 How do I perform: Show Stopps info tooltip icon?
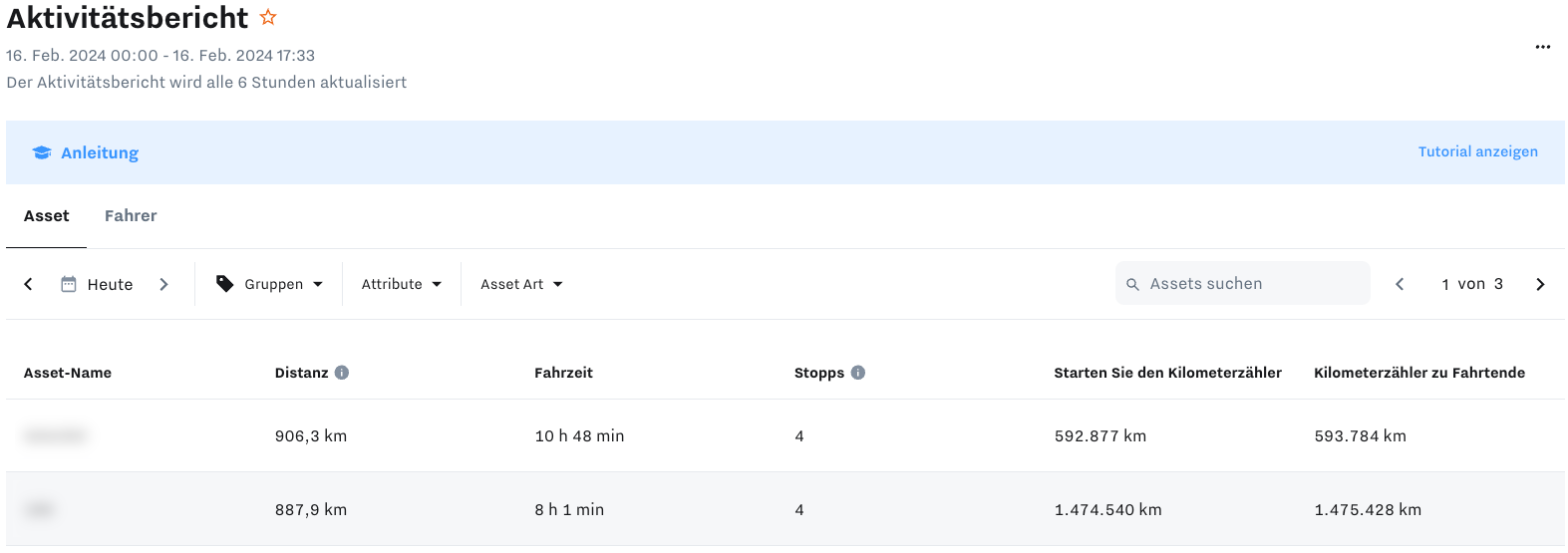click(x=858, y=373)
